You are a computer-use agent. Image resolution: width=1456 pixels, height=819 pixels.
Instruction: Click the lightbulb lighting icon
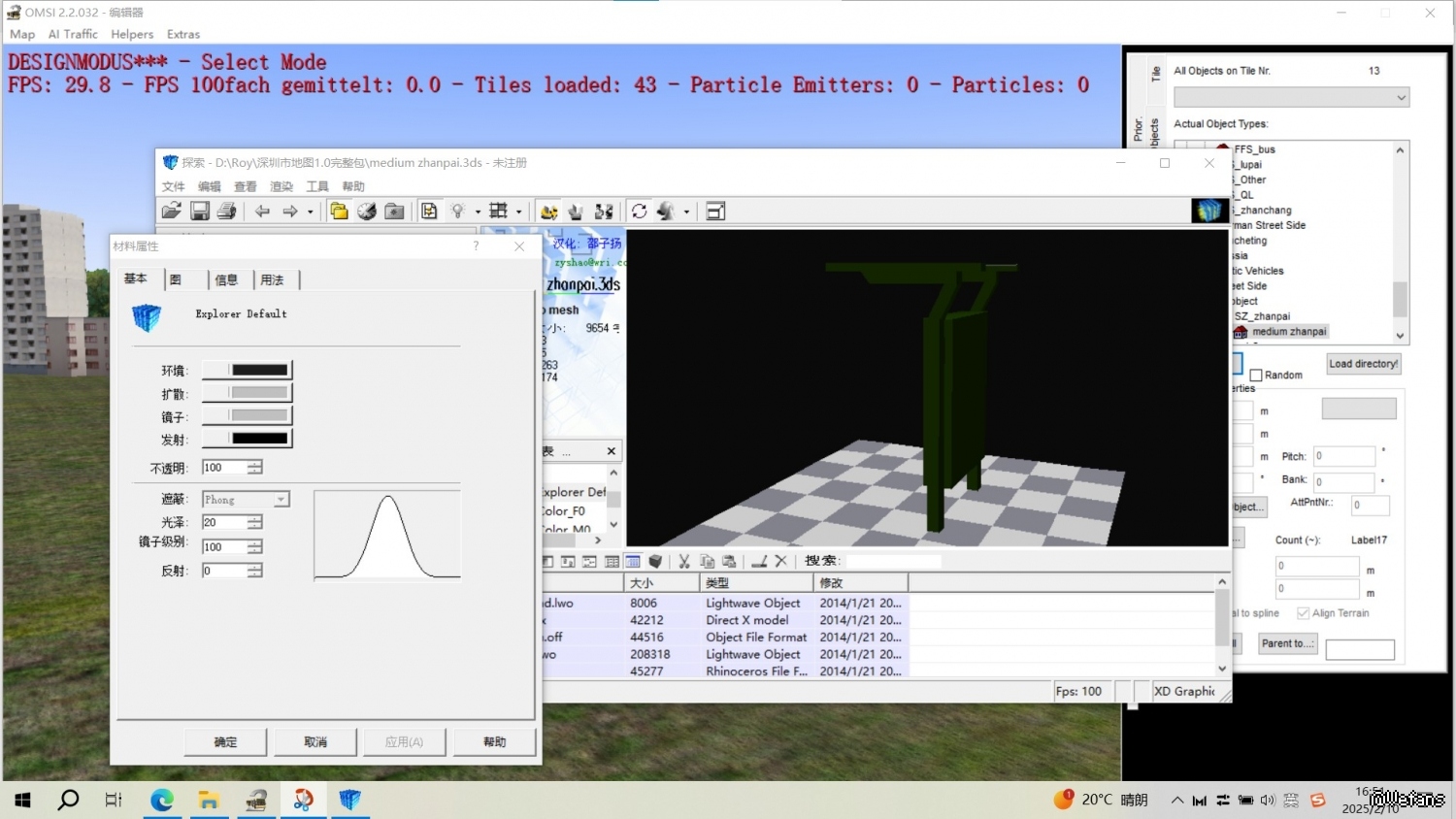coord(457,212)
